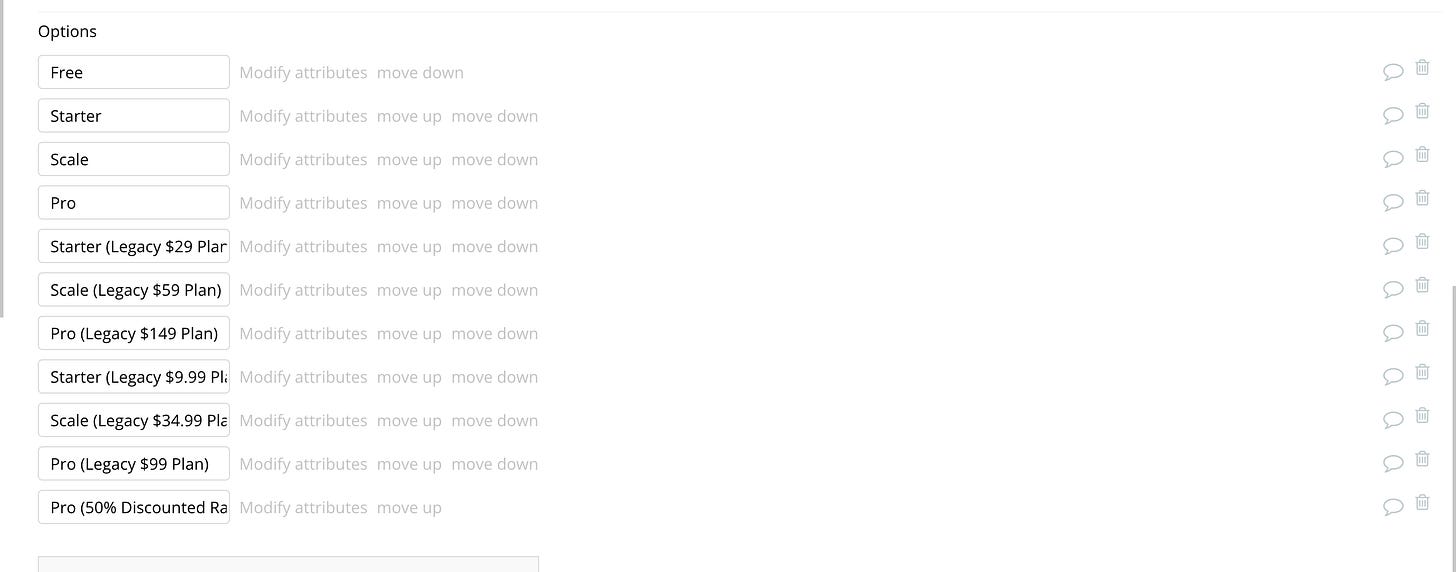Move the Scale option down
1456x572 pixels.
pos(494,159)
